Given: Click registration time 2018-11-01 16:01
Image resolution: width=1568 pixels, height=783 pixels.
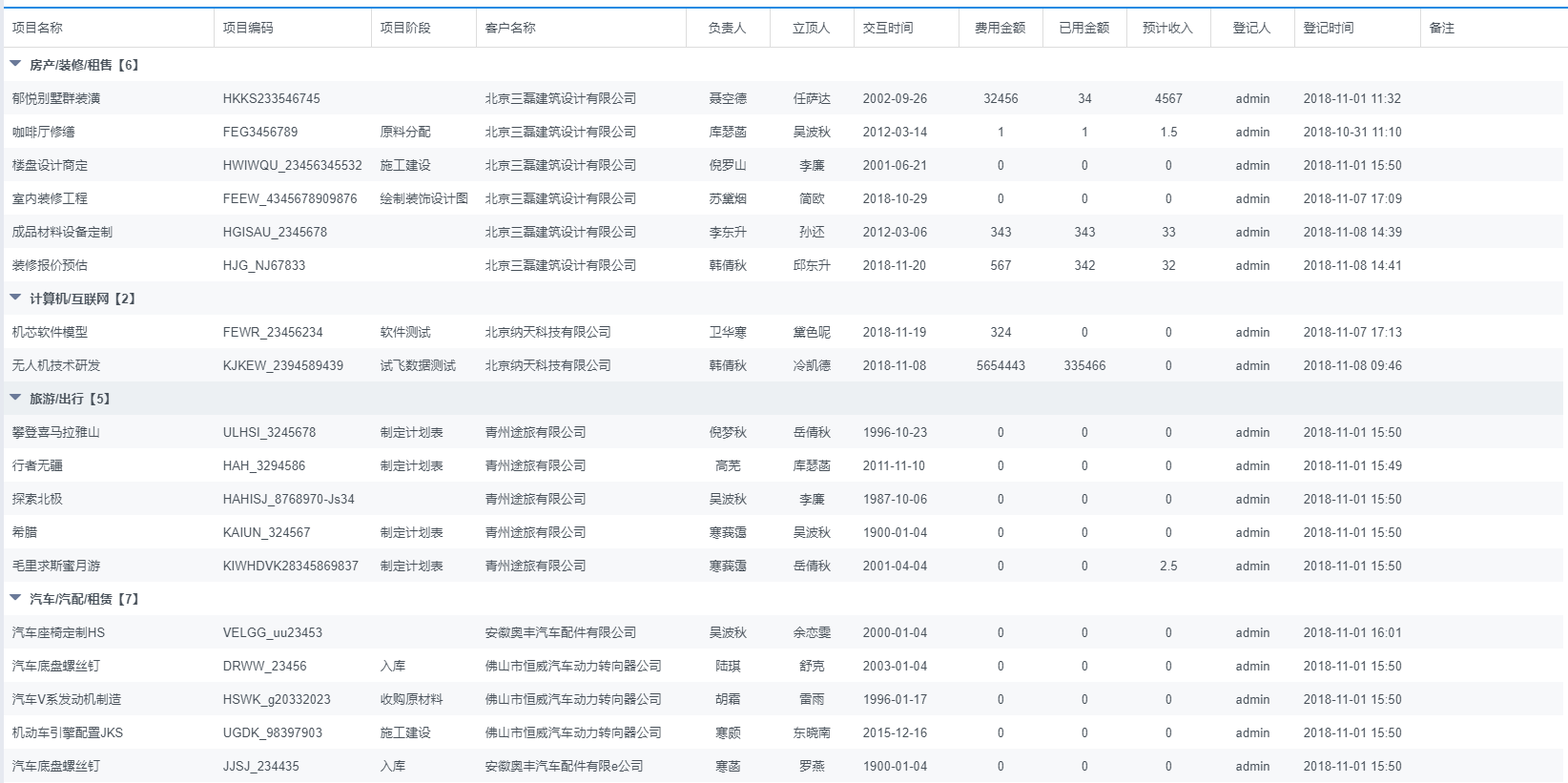Looking at the screenshot, I should (1352, 632).
